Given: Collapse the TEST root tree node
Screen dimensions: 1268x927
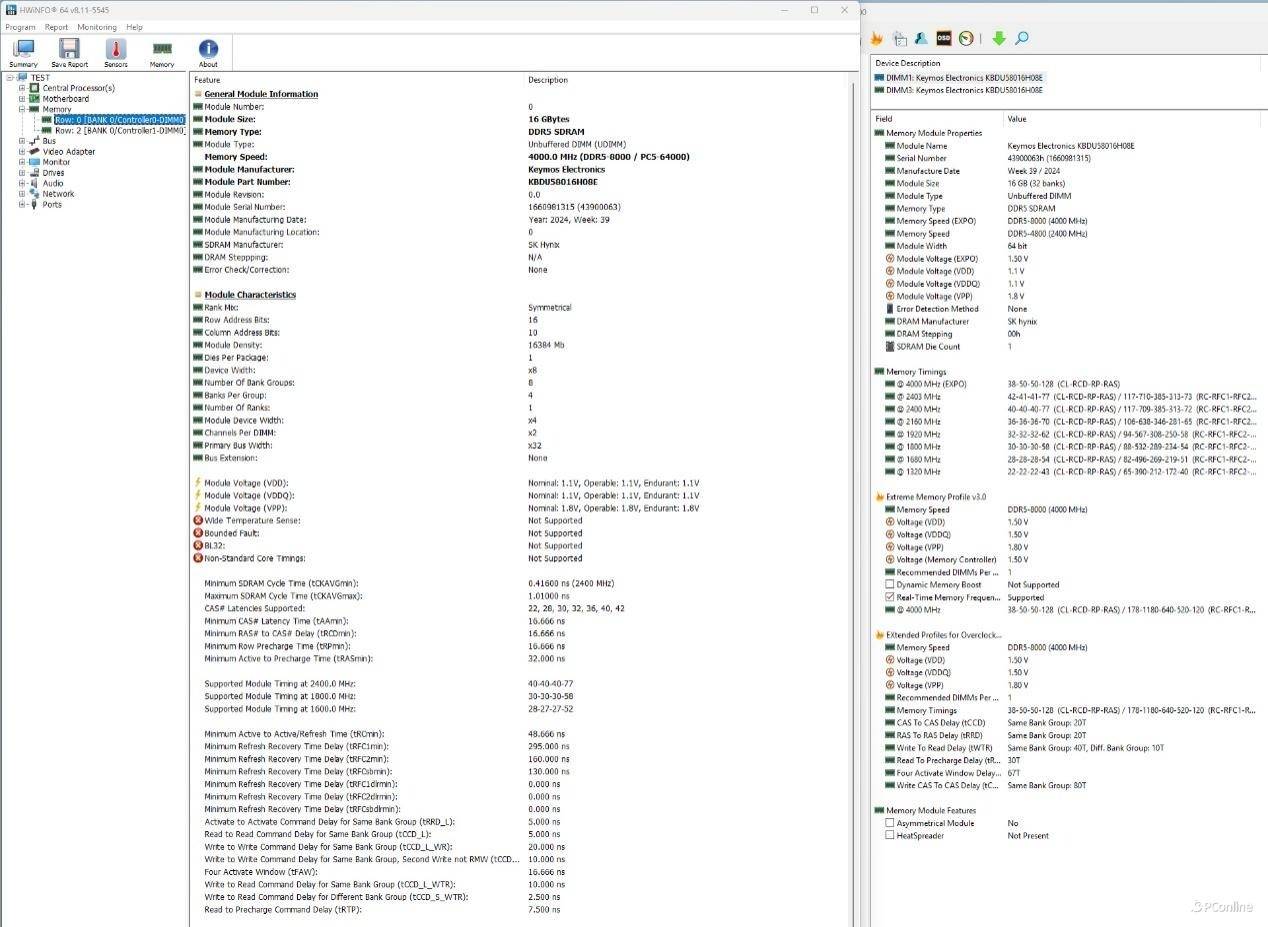Looking at the screenshot, I should pyautogui.click(x=9, y=77).
